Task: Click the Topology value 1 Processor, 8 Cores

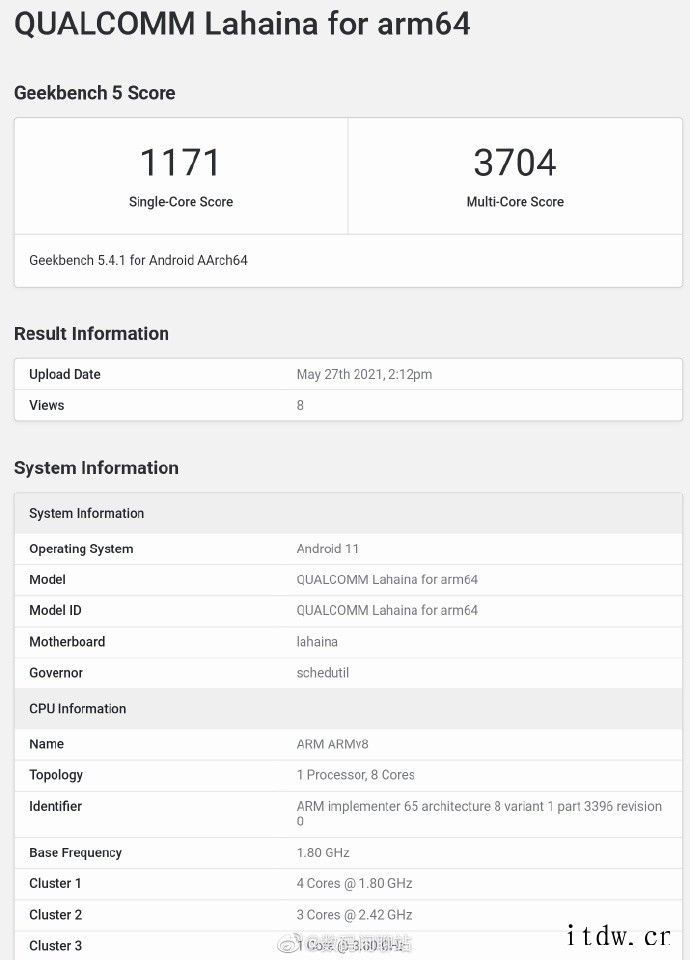Action: pyautogui.click(x=356, y=775)
